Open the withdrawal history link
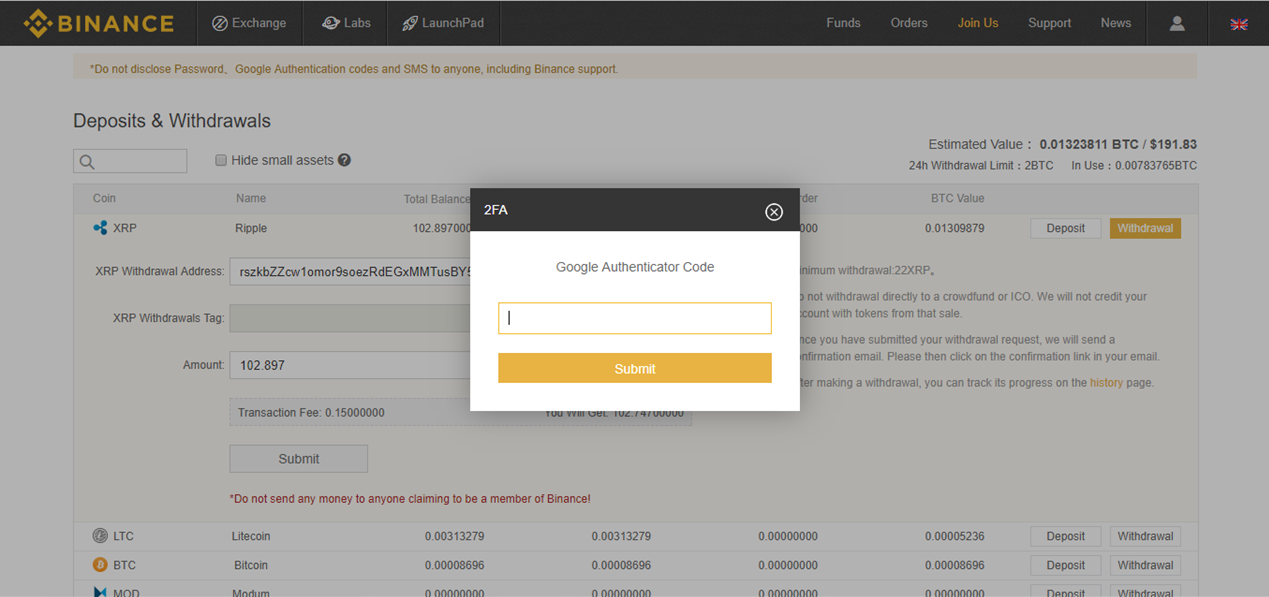Image resolution: width=1269 pixels, height=597 pixels. [1106, 383]
